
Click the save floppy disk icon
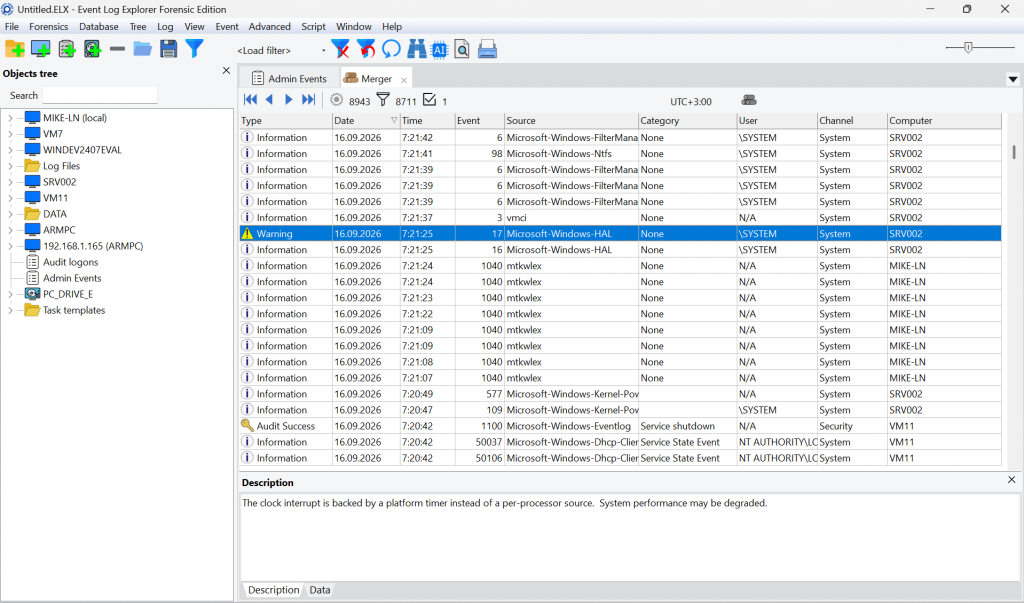pyautogui.click(x=168, y=49)
